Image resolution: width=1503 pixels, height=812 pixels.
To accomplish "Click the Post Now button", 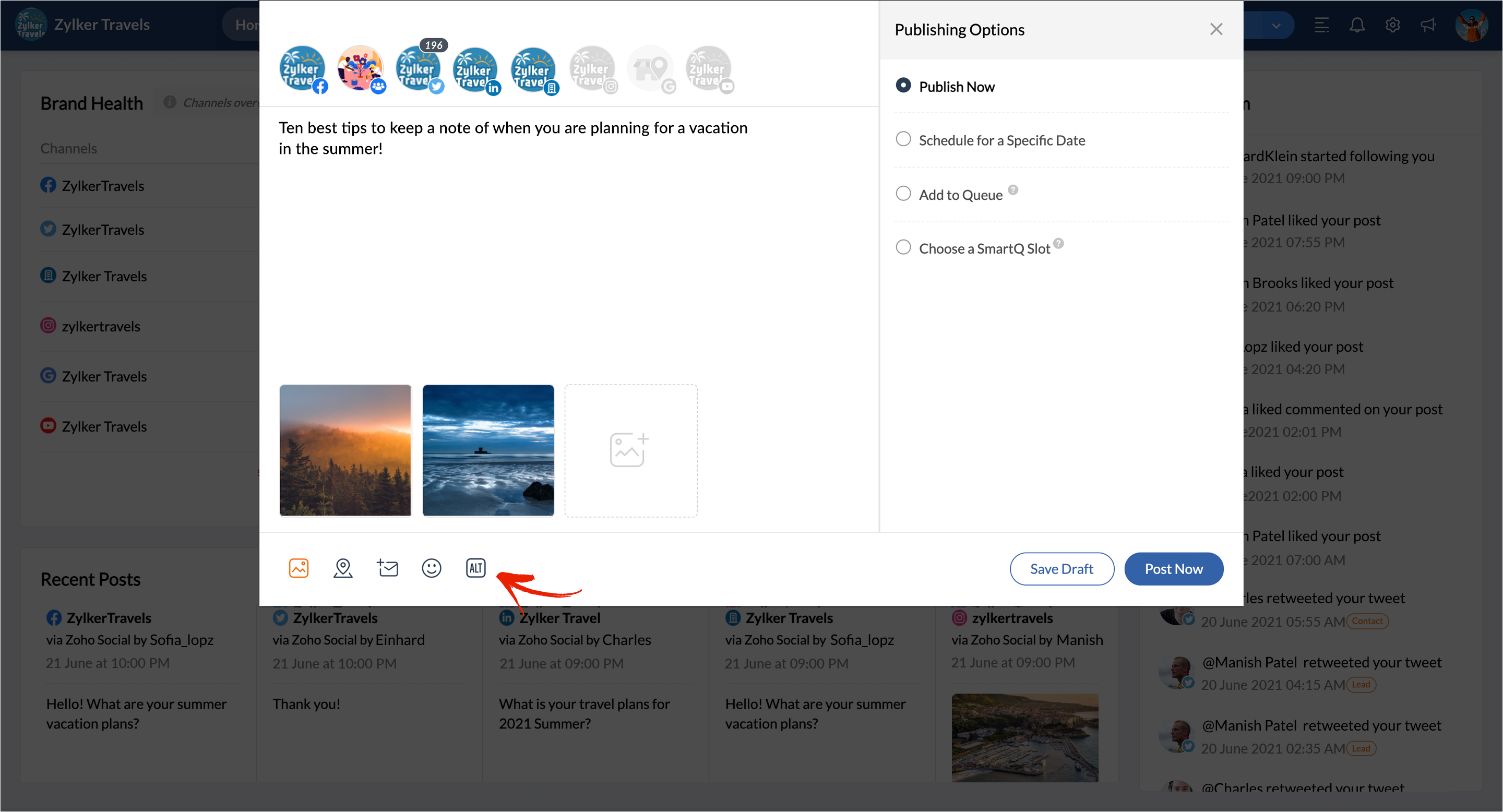I will [x=1173, y=569].
